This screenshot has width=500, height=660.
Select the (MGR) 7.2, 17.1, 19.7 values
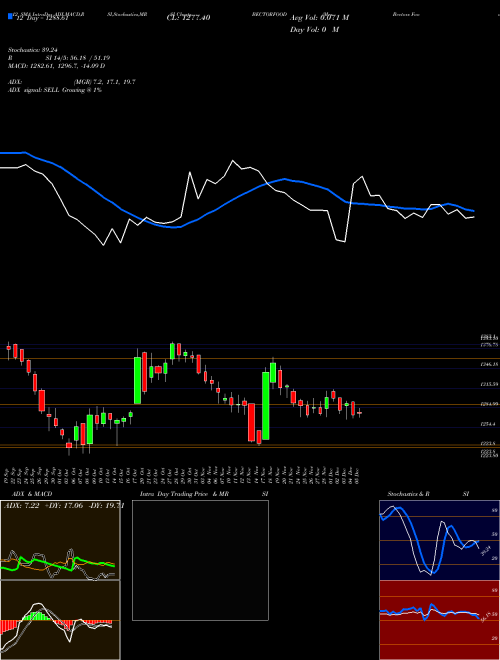click(104, 82)
